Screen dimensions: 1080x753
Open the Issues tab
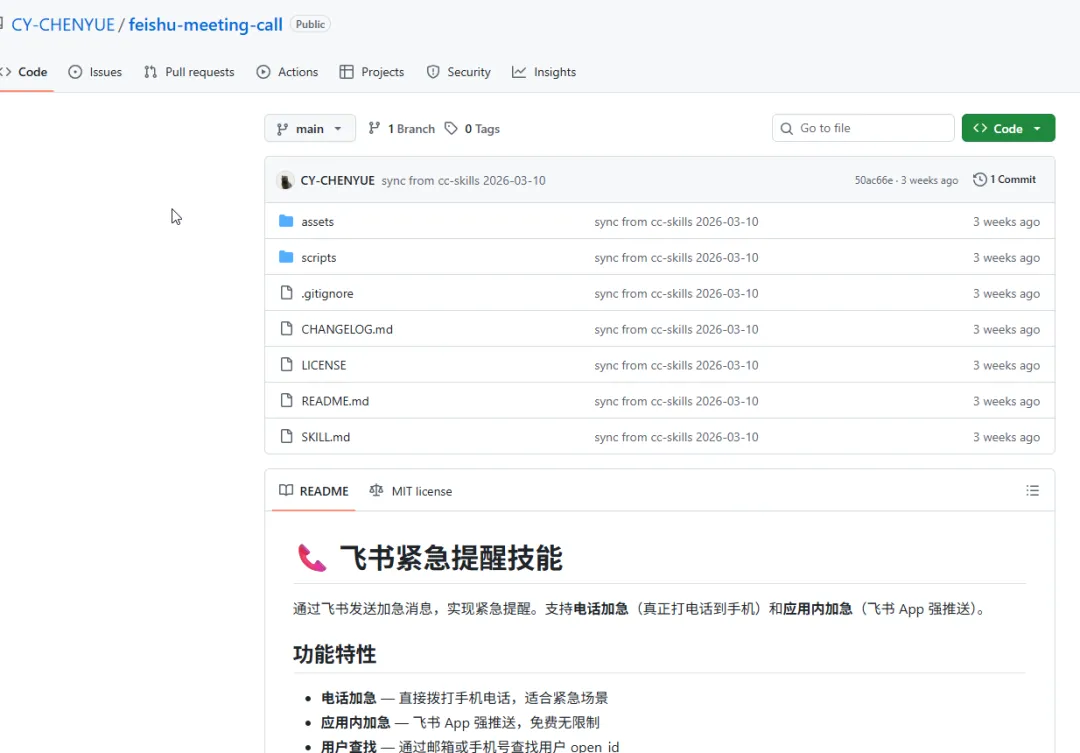coord(95,72)
